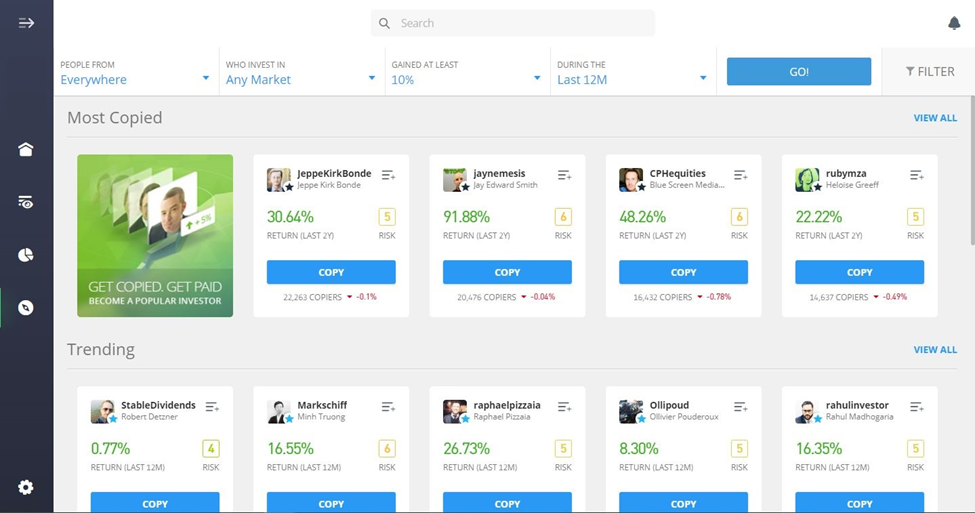Open jaynemesis avatar picture

coord(455,180)
